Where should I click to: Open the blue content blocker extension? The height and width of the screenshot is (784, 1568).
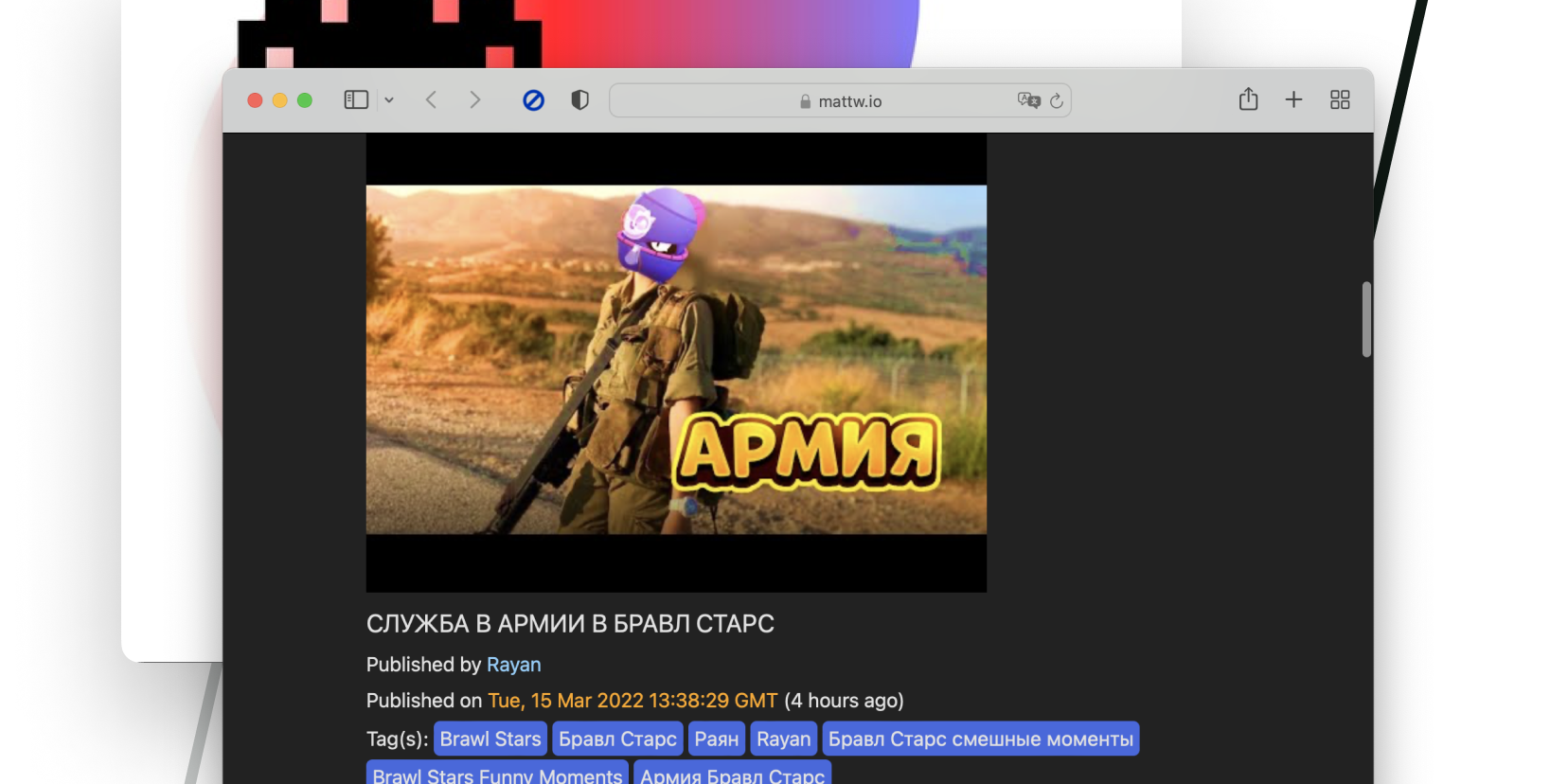[x=534, y=99]
